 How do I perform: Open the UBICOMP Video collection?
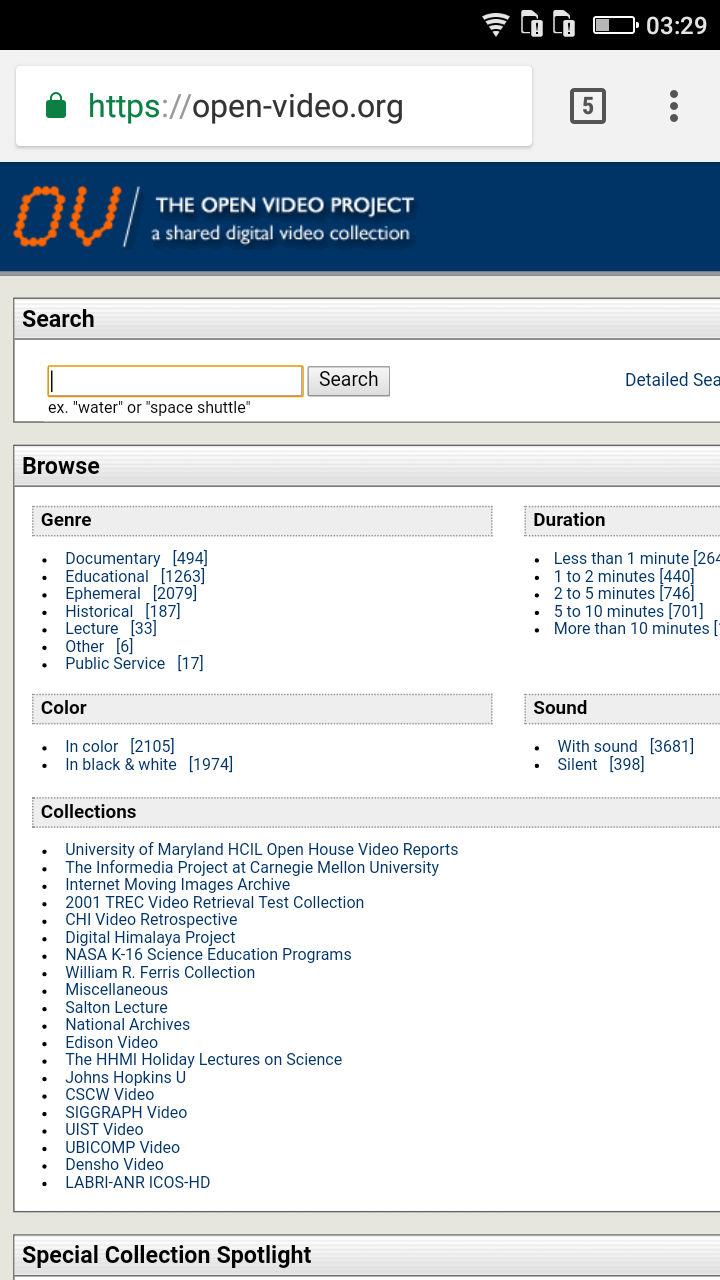tap(123, 1147)
